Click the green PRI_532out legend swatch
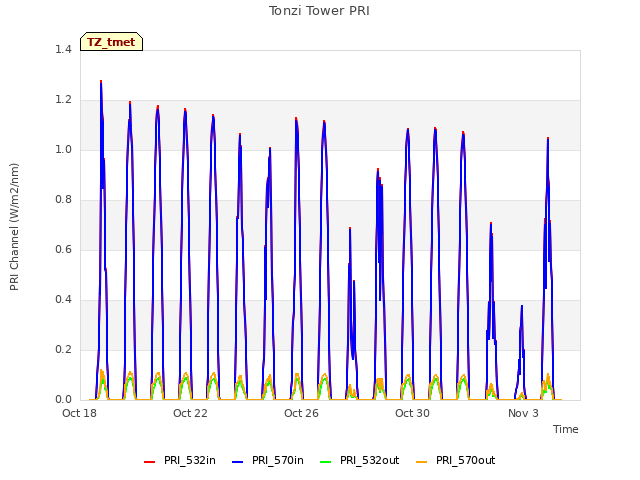Image resolution: width=640 pixels, height=480 pixels. [x=326, y=461]
